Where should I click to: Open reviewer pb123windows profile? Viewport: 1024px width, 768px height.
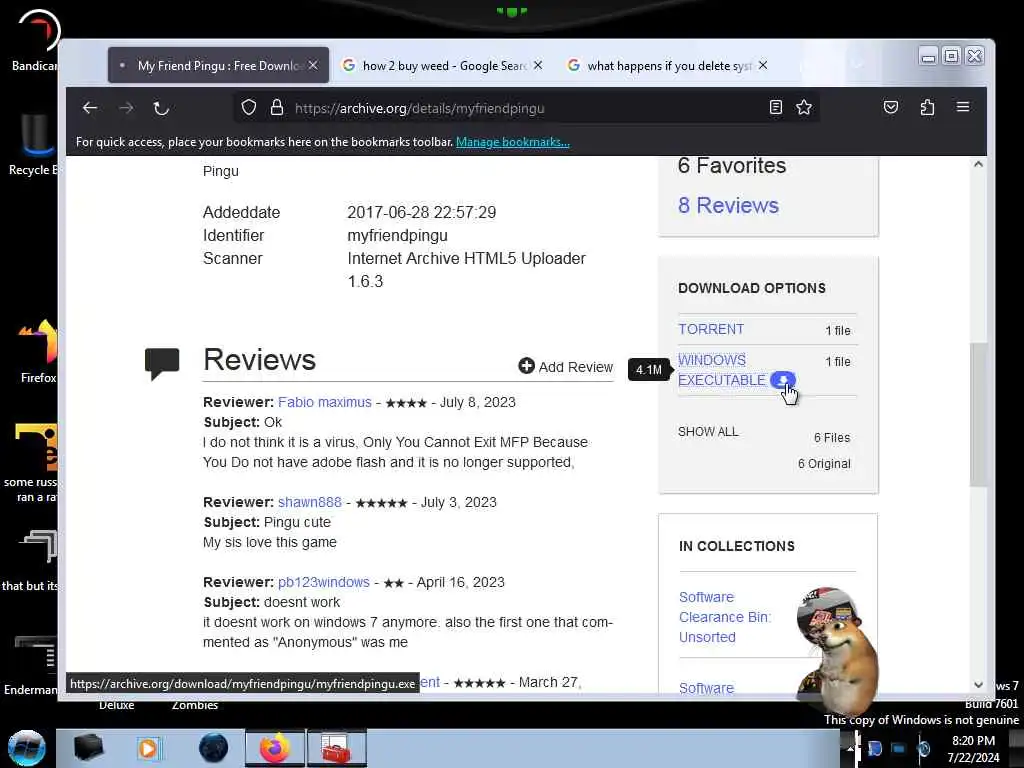point(324,582)
